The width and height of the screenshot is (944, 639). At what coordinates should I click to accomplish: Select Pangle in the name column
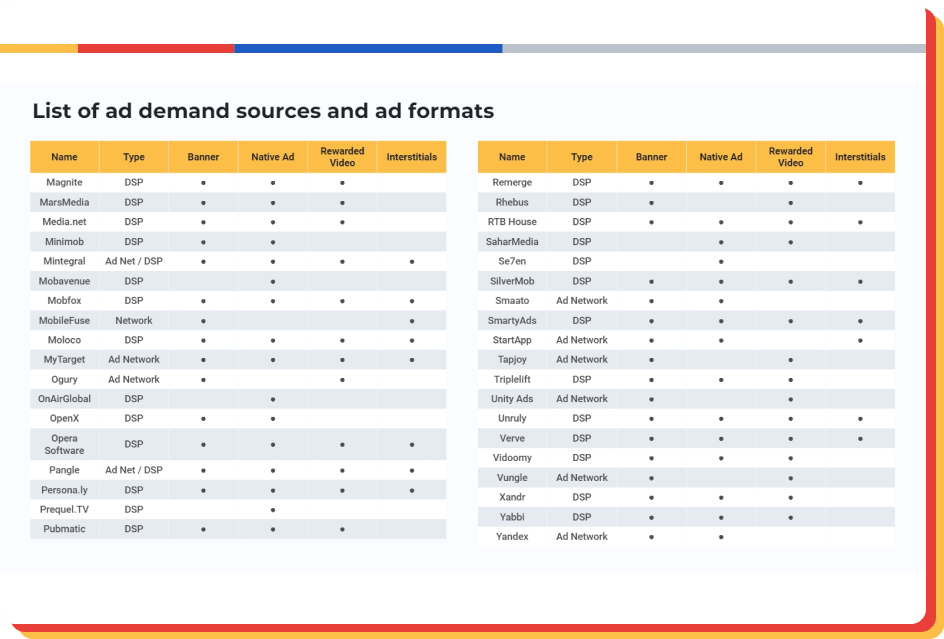coord(64,470)
